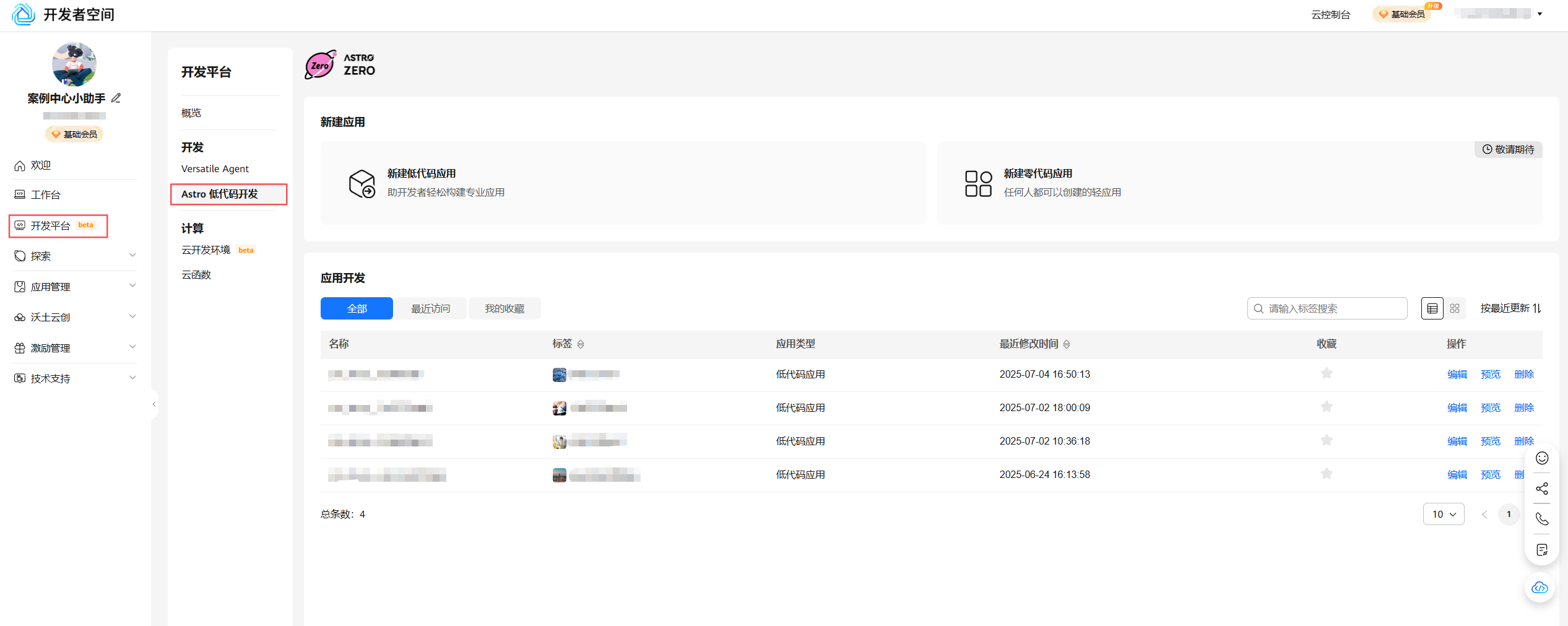Screen dimensions: 1568x626
Task: Star the app modified 2025-07-02 18:00:09
Action: click(1326, 407)
